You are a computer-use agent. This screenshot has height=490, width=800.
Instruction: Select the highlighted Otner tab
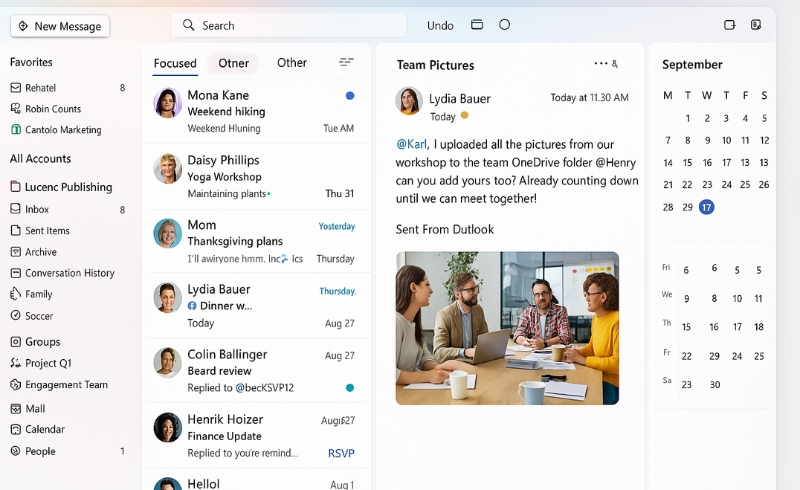(234, 63)
